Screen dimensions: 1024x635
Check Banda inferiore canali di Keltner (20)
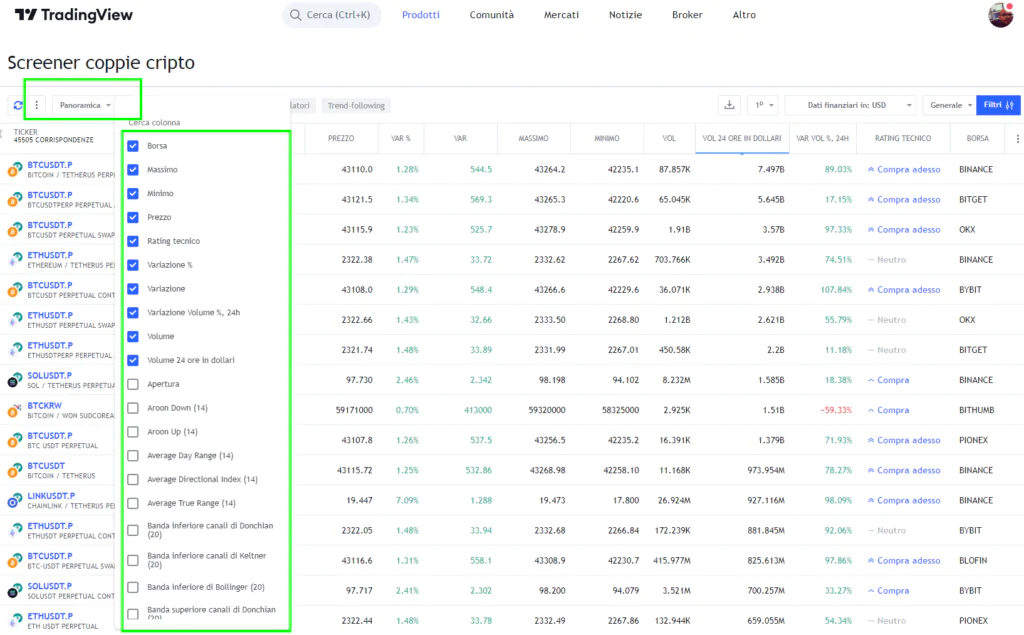click(133, 561)
